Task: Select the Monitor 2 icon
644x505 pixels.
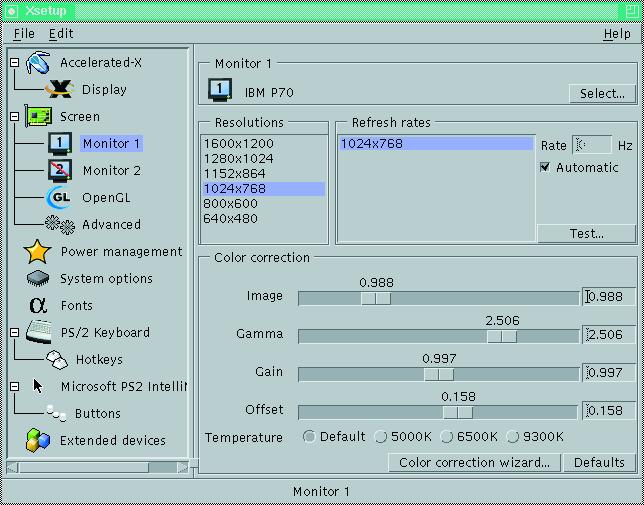Action: pos(59,171)
